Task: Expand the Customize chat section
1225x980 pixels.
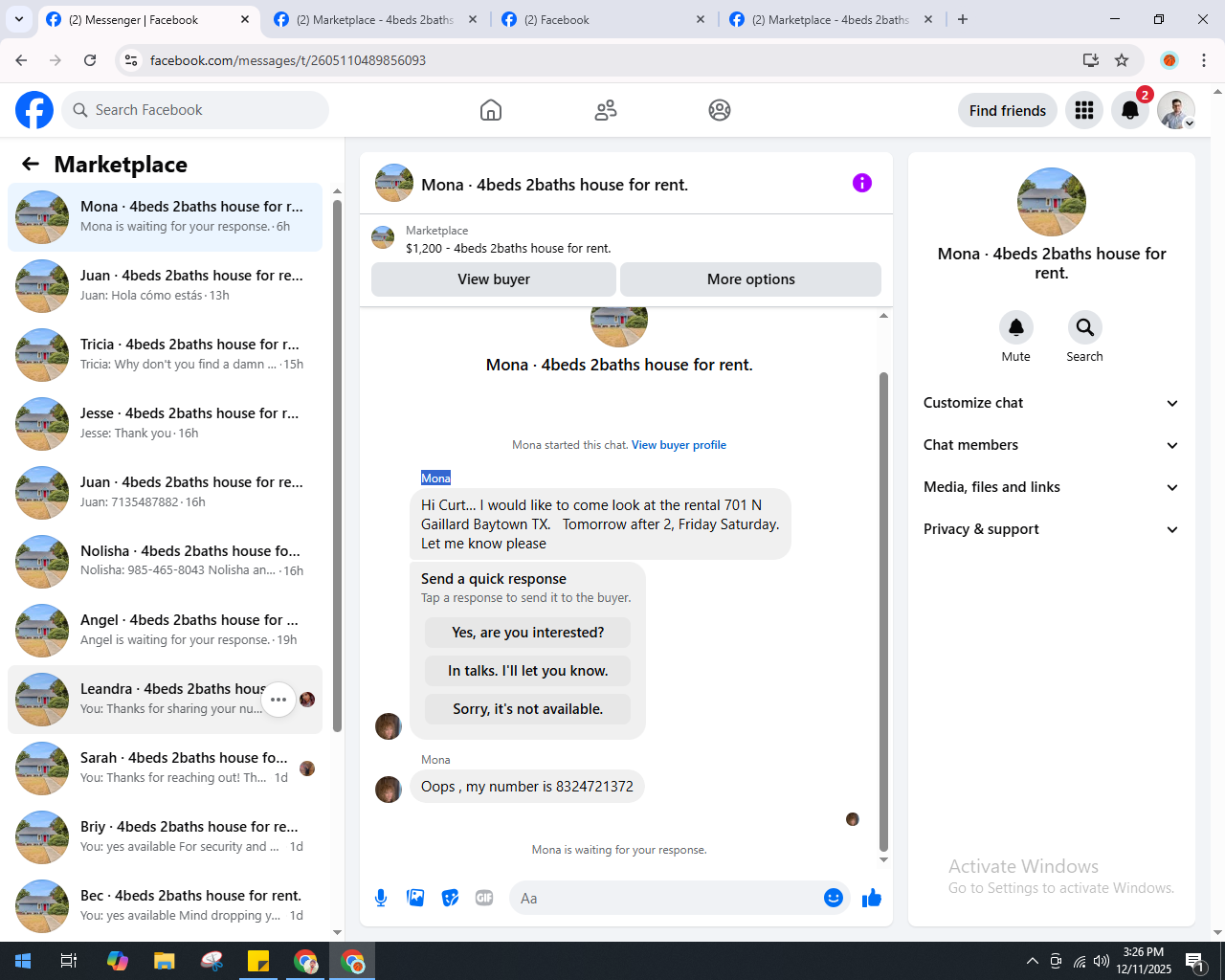Action: 1052,403
